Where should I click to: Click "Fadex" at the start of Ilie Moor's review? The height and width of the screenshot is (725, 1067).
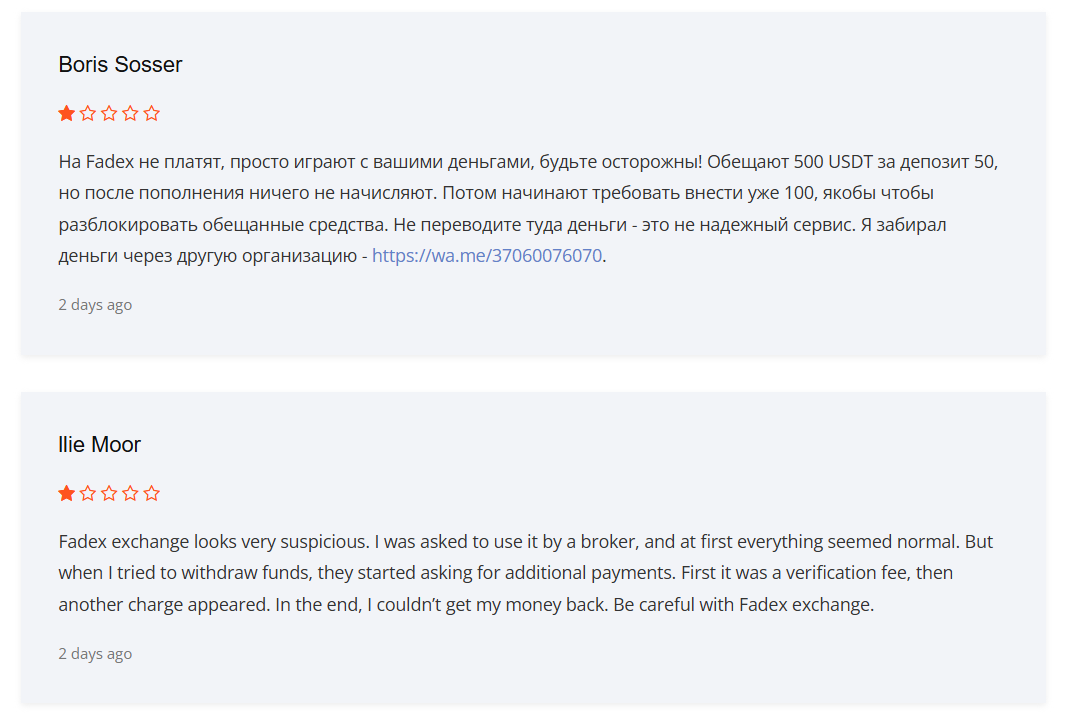tap(82, 541)
